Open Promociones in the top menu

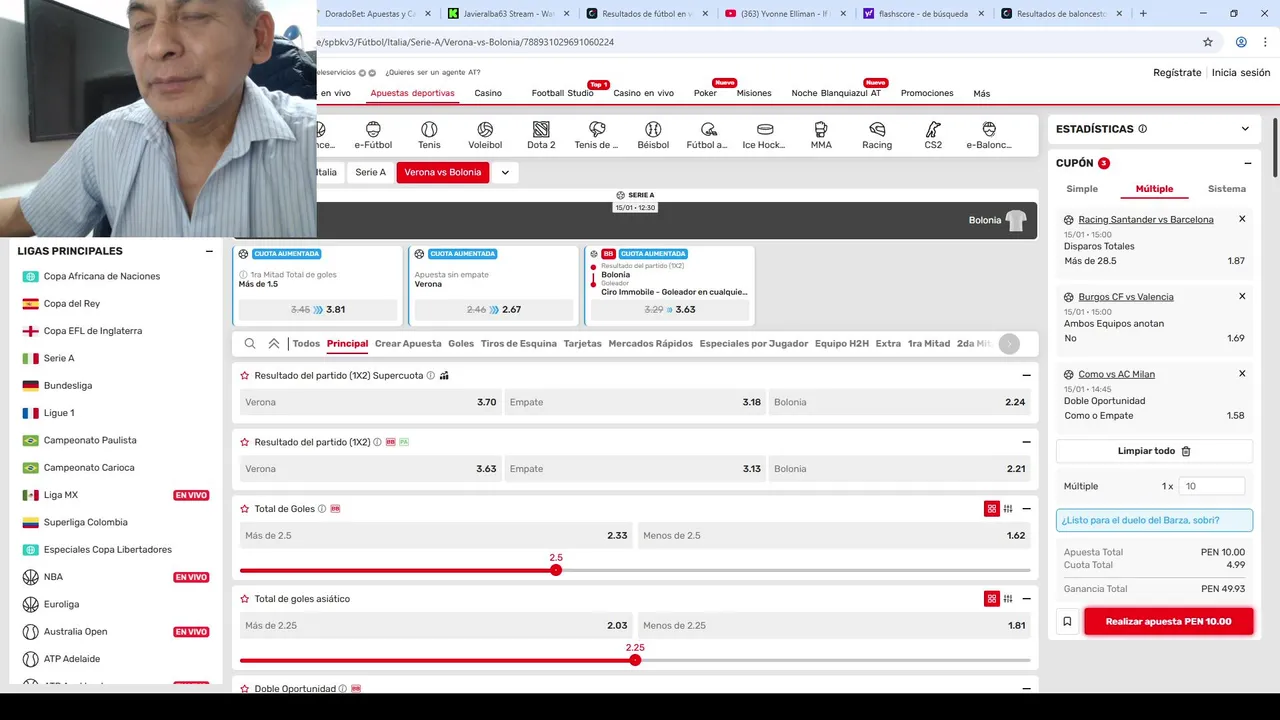tap(927, 93)
